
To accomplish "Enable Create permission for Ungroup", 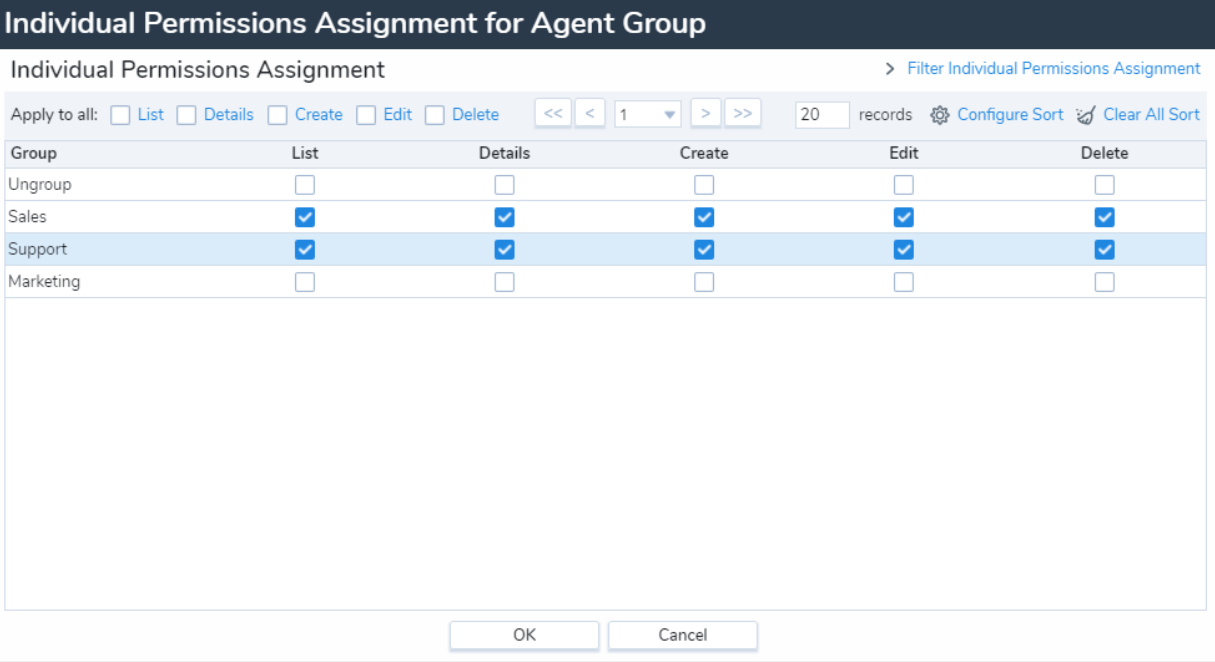I will point(704,185).
